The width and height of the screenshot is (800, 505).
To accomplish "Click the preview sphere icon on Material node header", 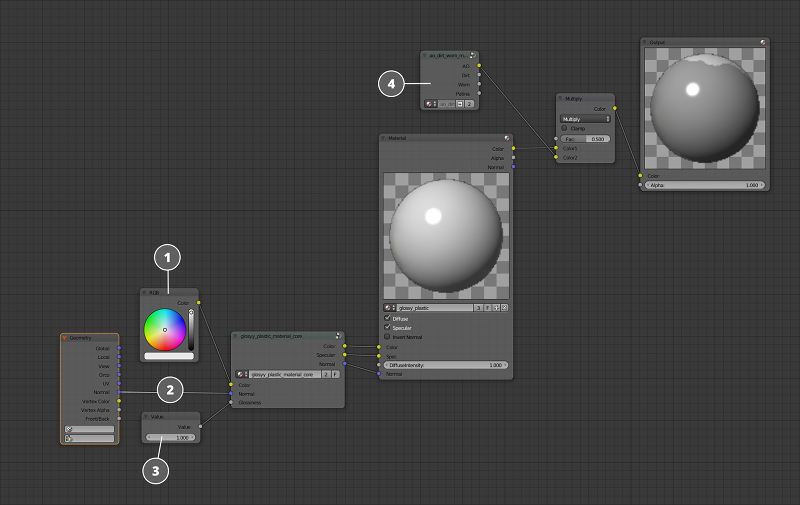I will coord(507,138).
